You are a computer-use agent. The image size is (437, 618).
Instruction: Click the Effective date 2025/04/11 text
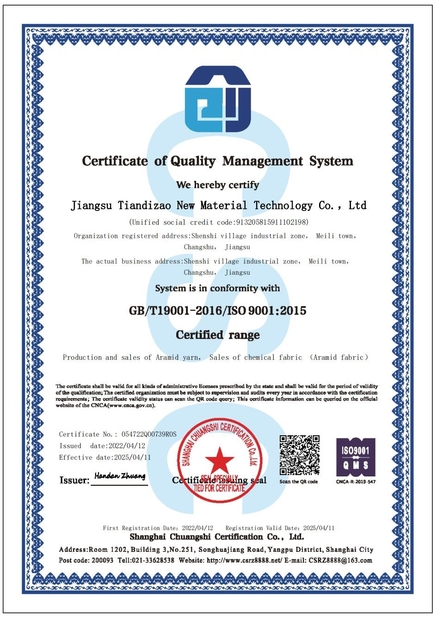click(105, 457)
